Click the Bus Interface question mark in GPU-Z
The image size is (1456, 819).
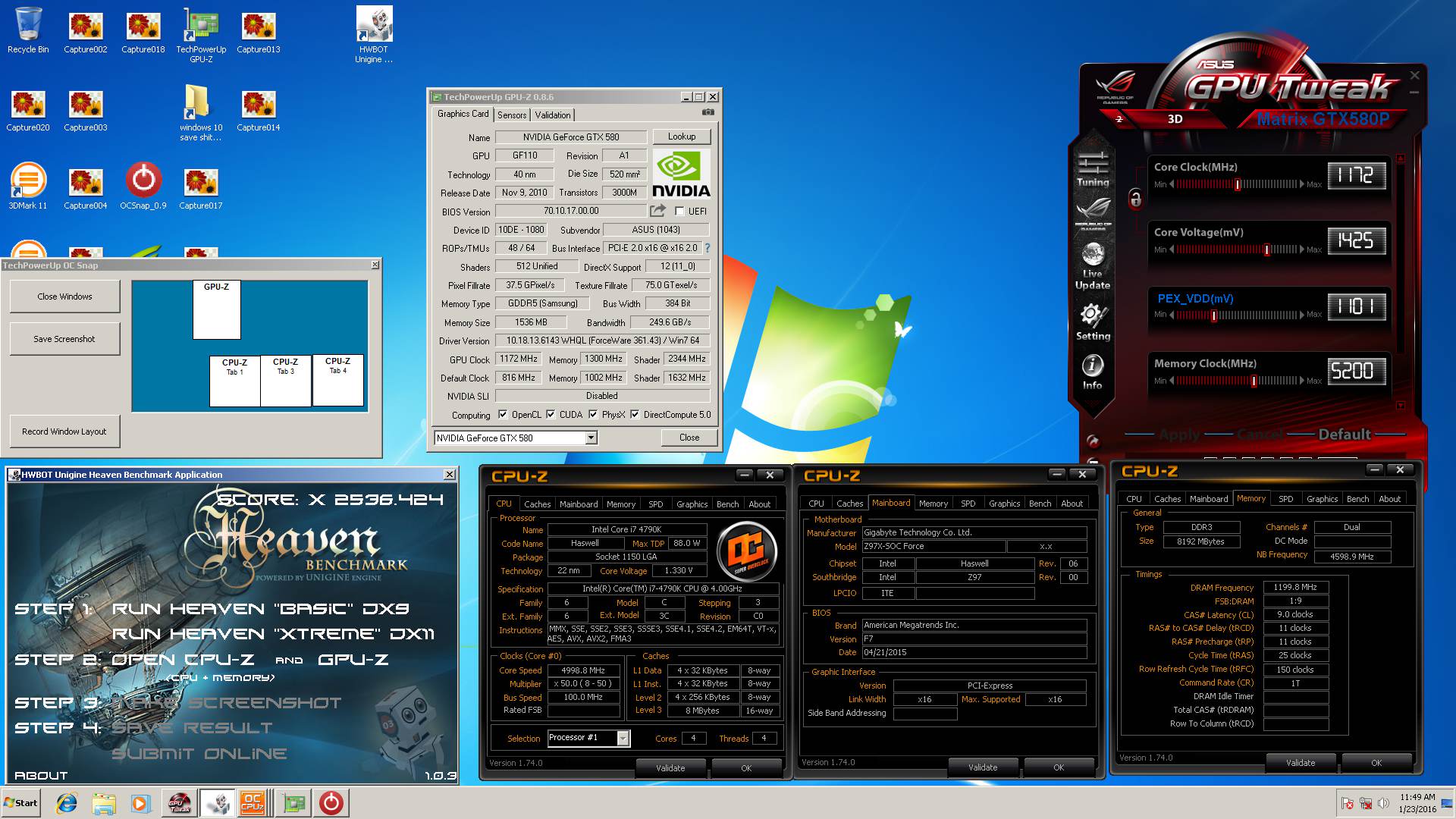[x=708, y=248]
